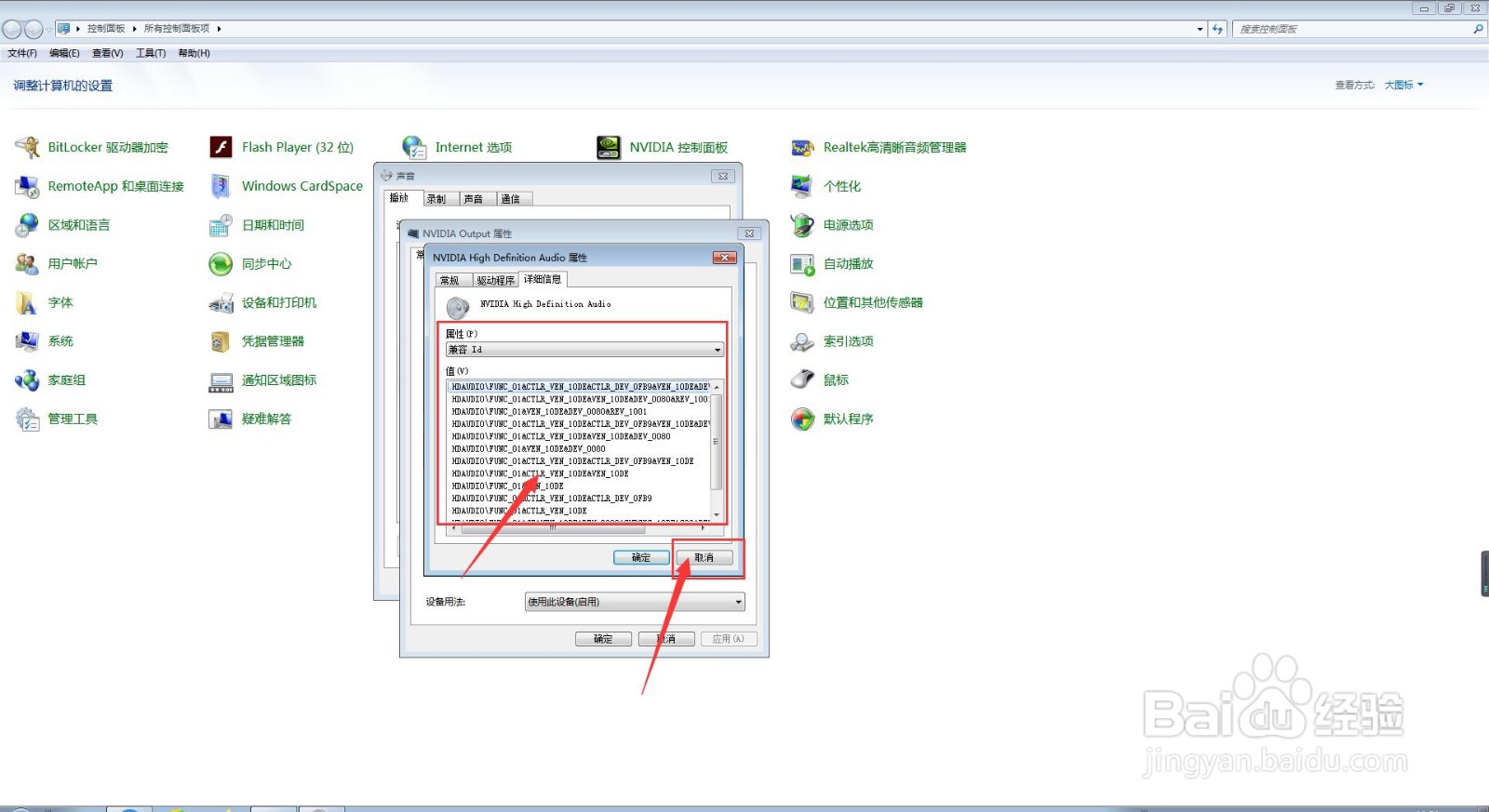Open 通知区域图标 icon
The width and height of the screenshot is (1489, 812).
(221, 380)
